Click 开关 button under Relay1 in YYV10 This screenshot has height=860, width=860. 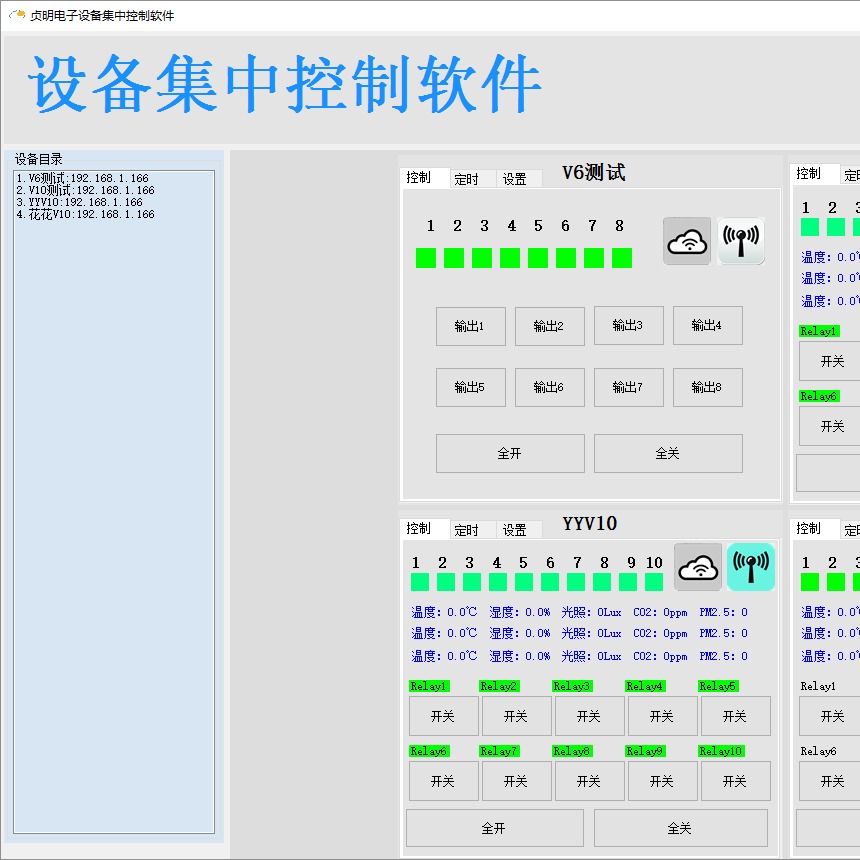click(443, 716)
